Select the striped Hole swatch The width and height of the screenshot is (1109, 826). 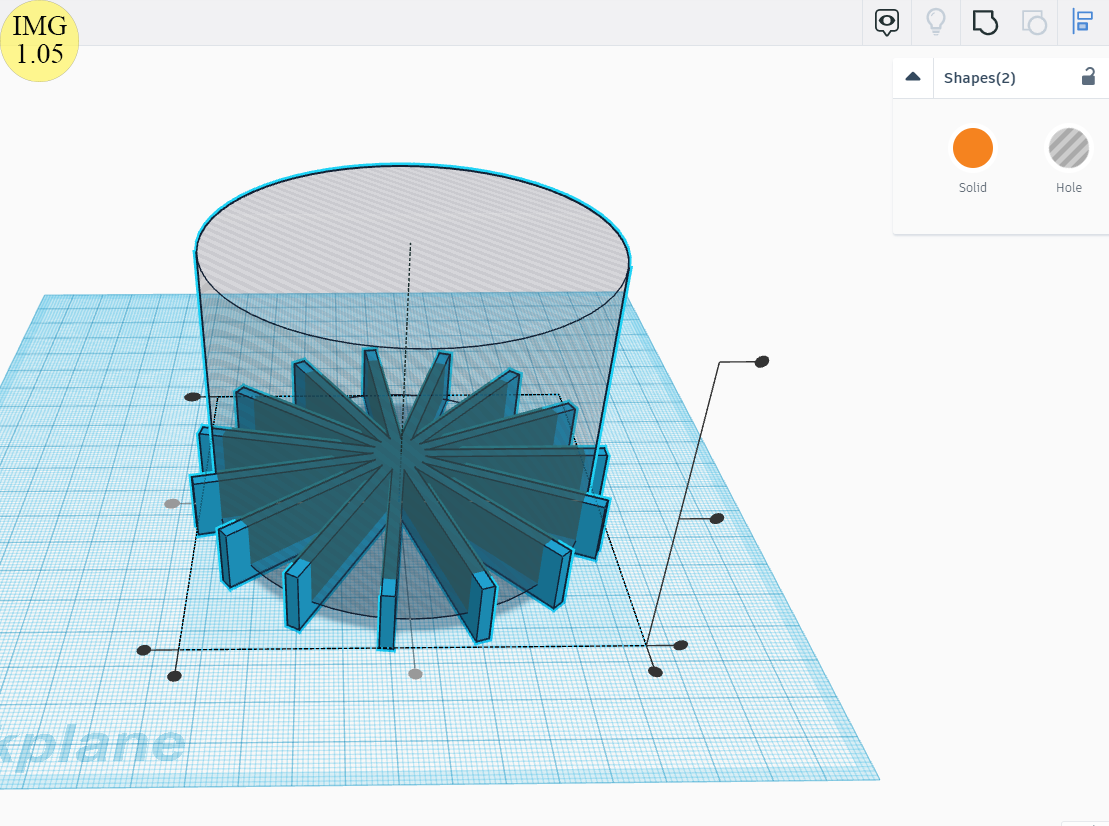(x=1069, y=148)
